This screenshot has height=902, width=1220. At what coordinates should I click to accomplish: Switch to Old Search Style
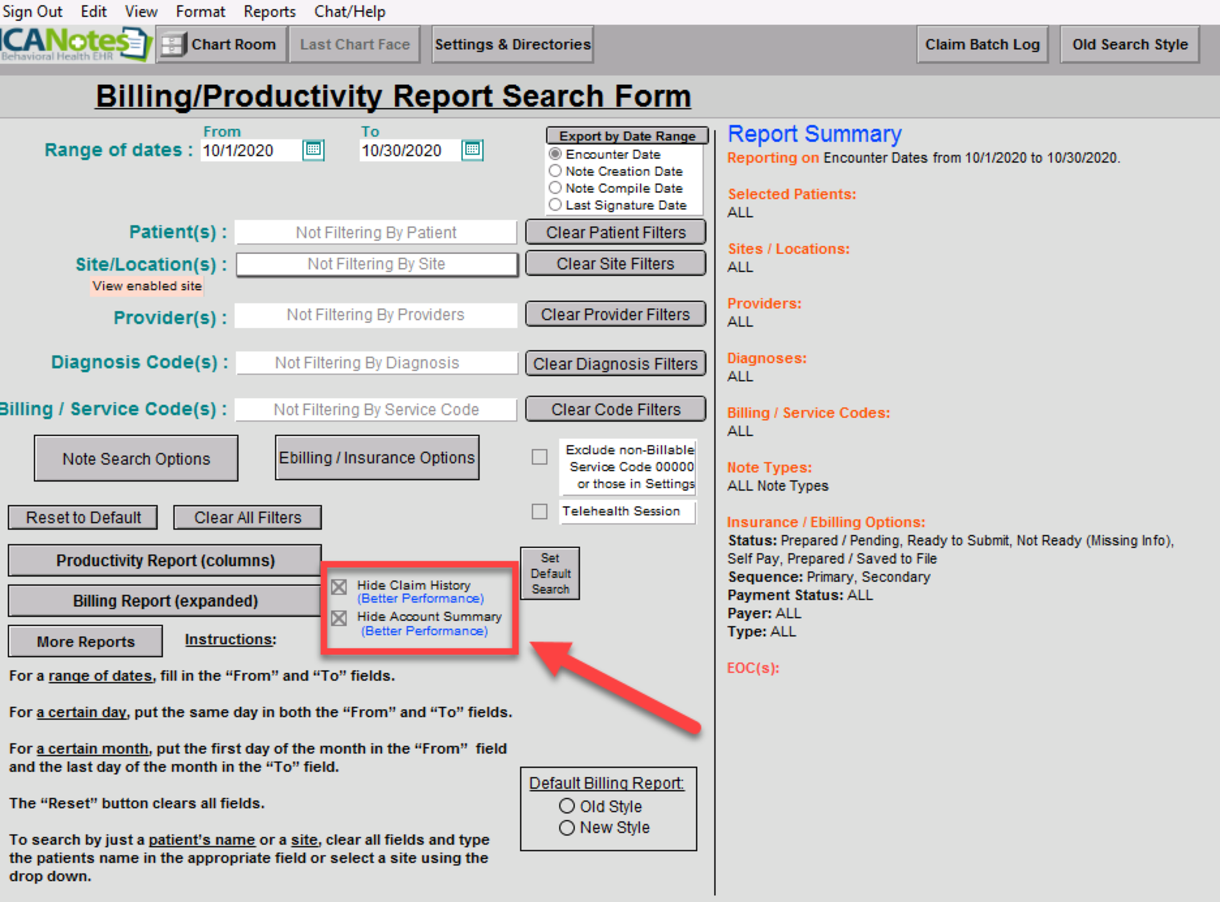1130,44
